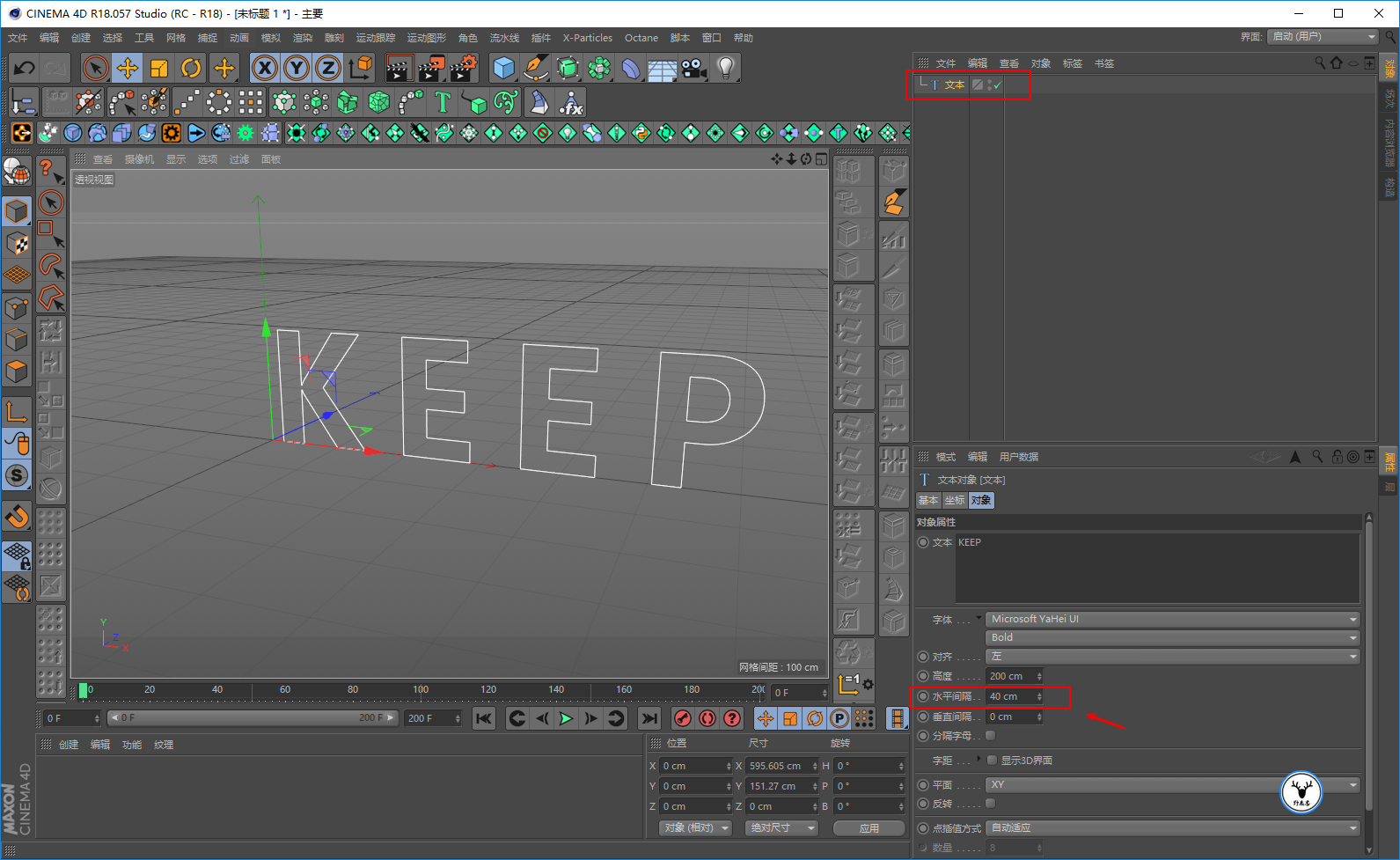Click the Undo arrow icon
The image size is (1400, 860).
click(x=24, y=68)
